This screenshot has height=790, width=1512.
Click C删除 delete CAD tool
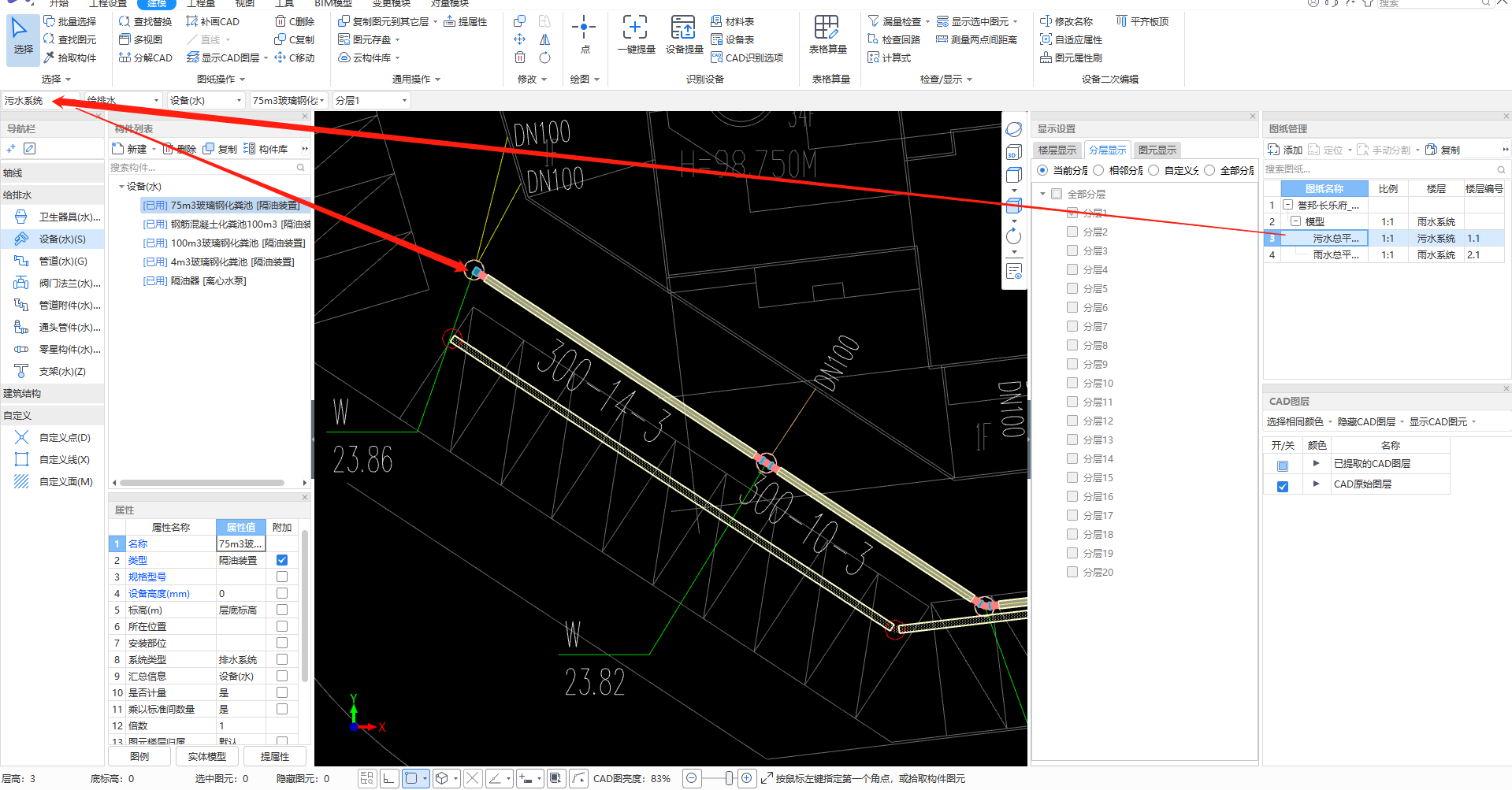tap(295, 21)
